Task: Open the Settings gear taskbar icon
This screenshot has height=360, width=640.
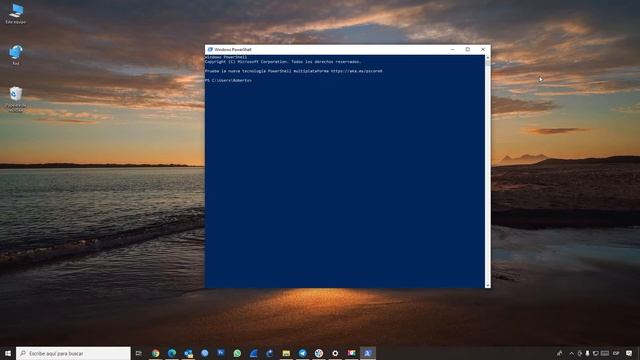Action: point(335,353)
